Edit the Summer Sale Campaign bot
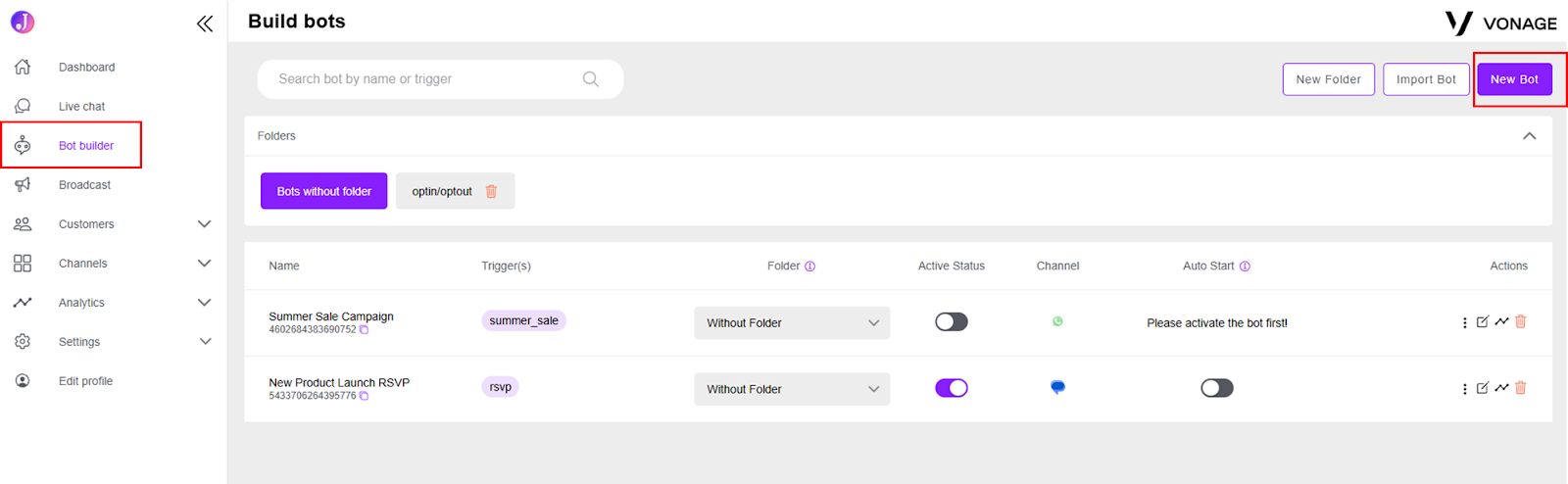The width and height of the screenshot is (1568, 484). (x=1483, y=321)
